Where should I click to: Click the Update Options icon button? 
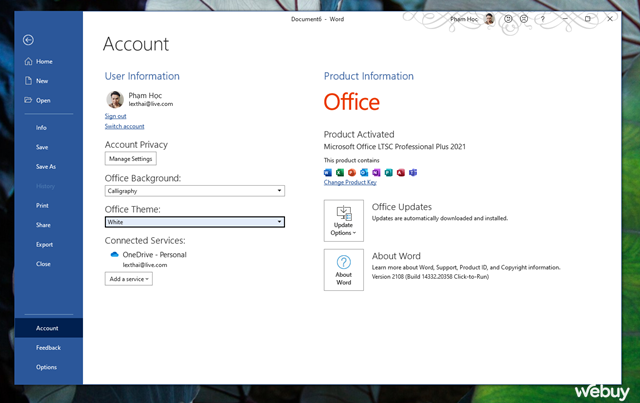[x=344, y=219]
